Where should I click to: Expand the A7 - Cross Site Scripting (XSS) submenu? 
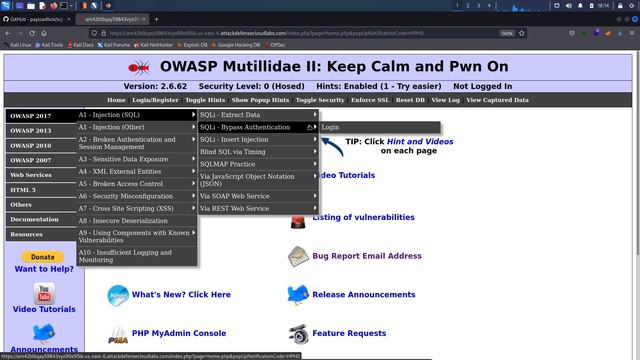click(x=137, y=208)
